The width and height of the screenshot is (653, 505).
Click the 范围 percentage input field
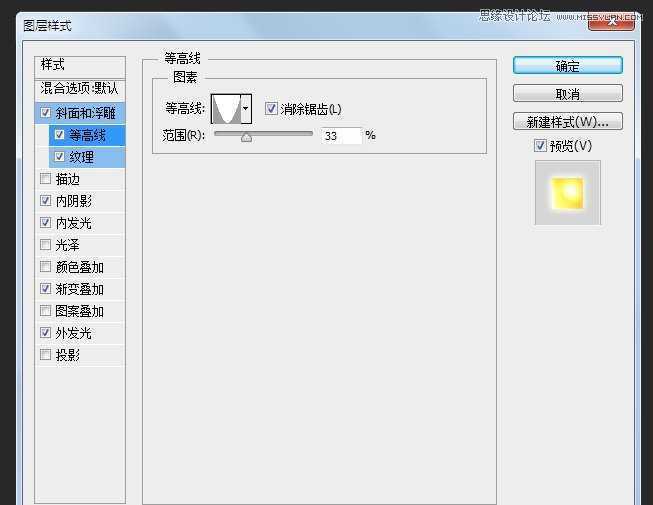[341, 136]
